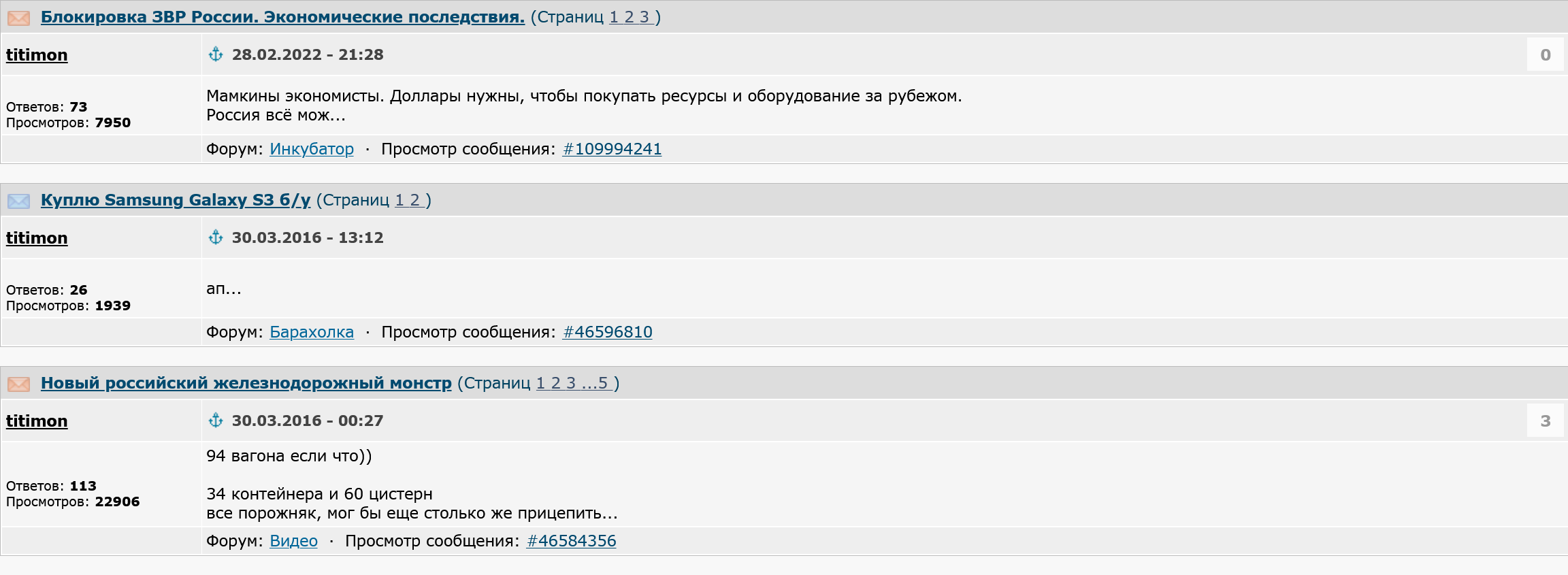This screenshot has height=575, width=1568.
Task: Click rating box showing 3 on last post
Action: [x=1545, y=421]
